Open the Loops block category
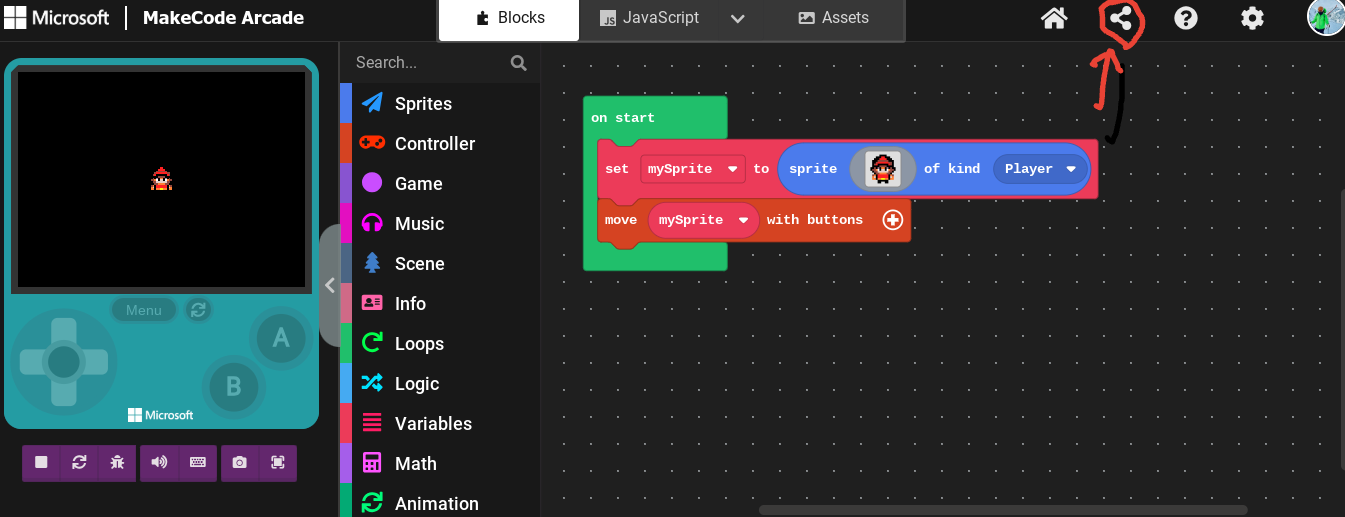The image size is (1345, 517). point(440,344)
